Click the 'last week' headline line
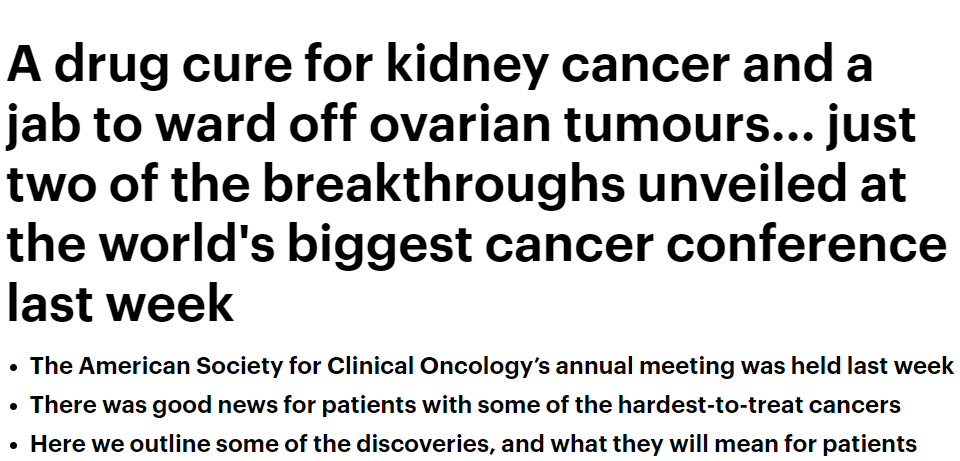The height and width of the screenshot is (461, 960). 120,302
